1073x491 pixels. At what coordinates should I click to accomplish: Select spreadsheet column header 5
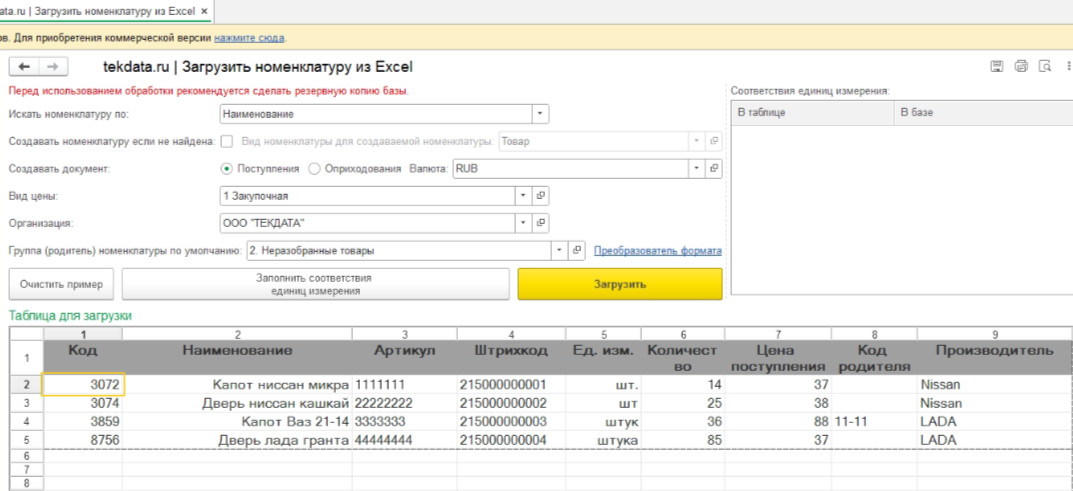point(604,334)
